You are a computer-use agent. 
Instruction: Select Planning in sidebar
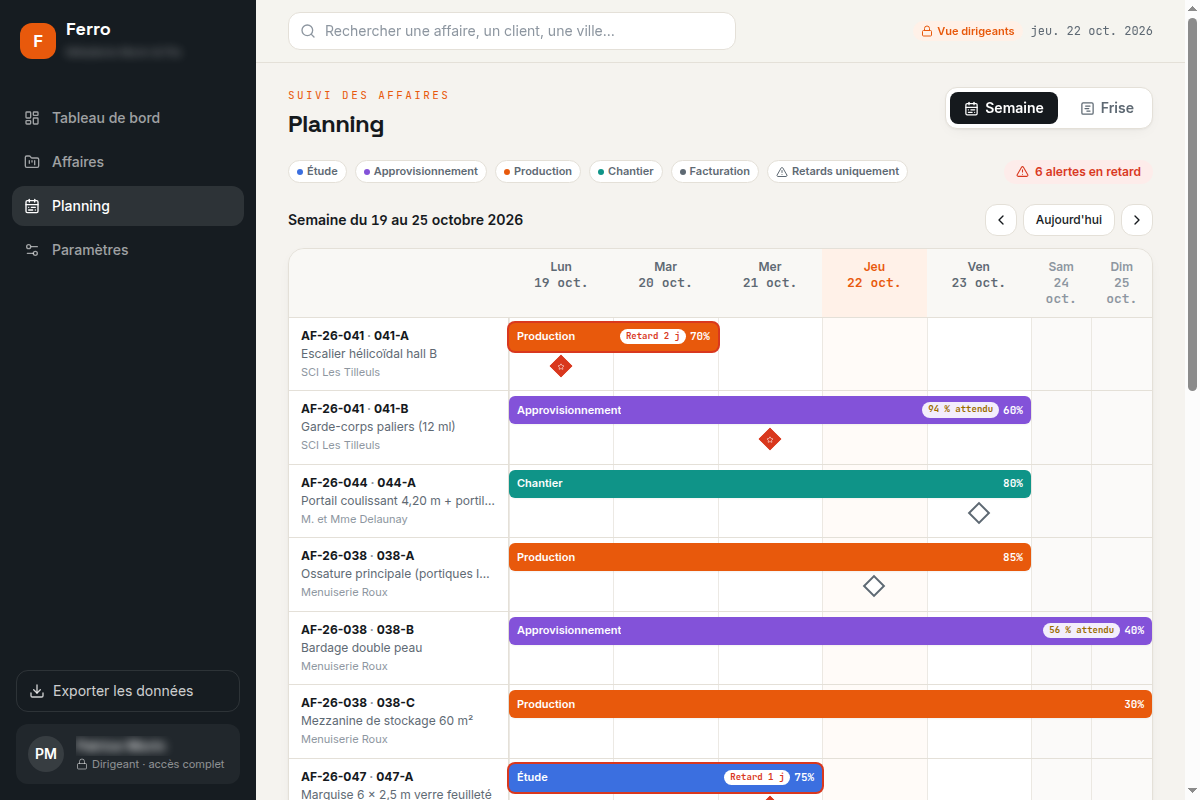(128, 206)
